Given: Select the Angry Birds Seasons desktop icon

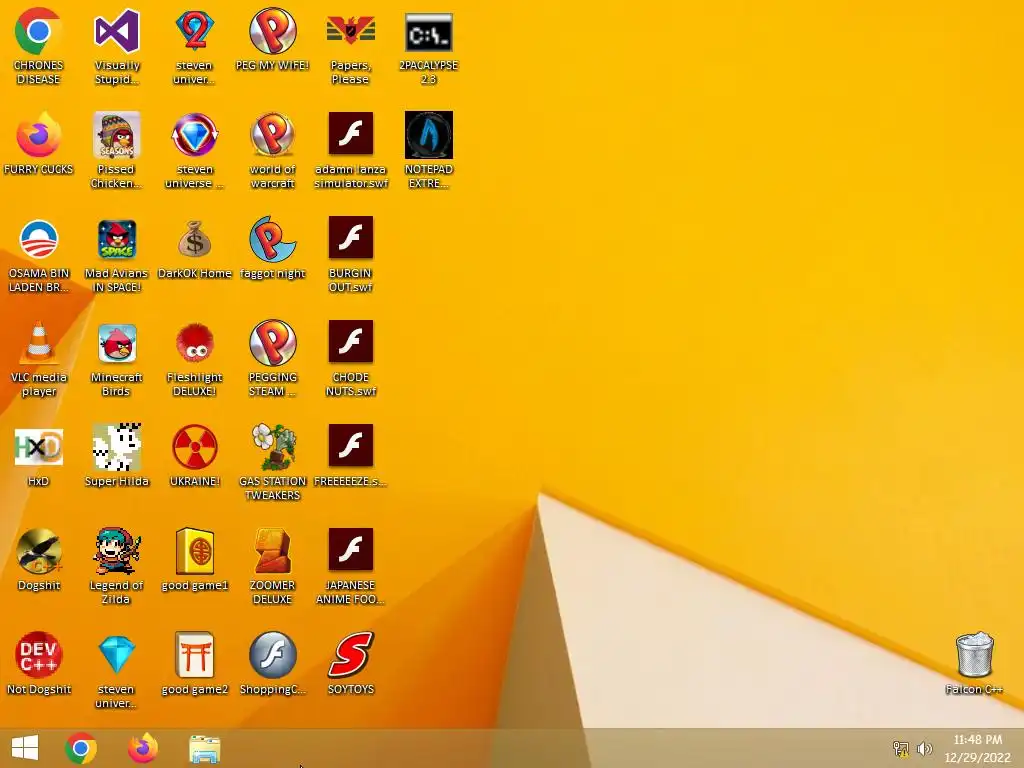Looking at the screenshot, I should 117,135.
